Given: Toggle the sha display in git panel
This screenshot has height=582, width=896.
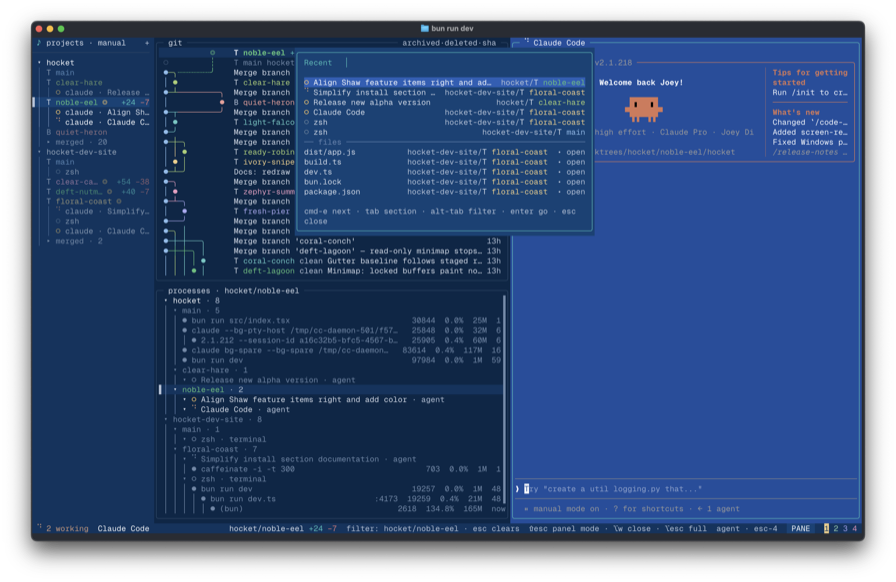Looking at the screenshot, I should click(489, 43).
